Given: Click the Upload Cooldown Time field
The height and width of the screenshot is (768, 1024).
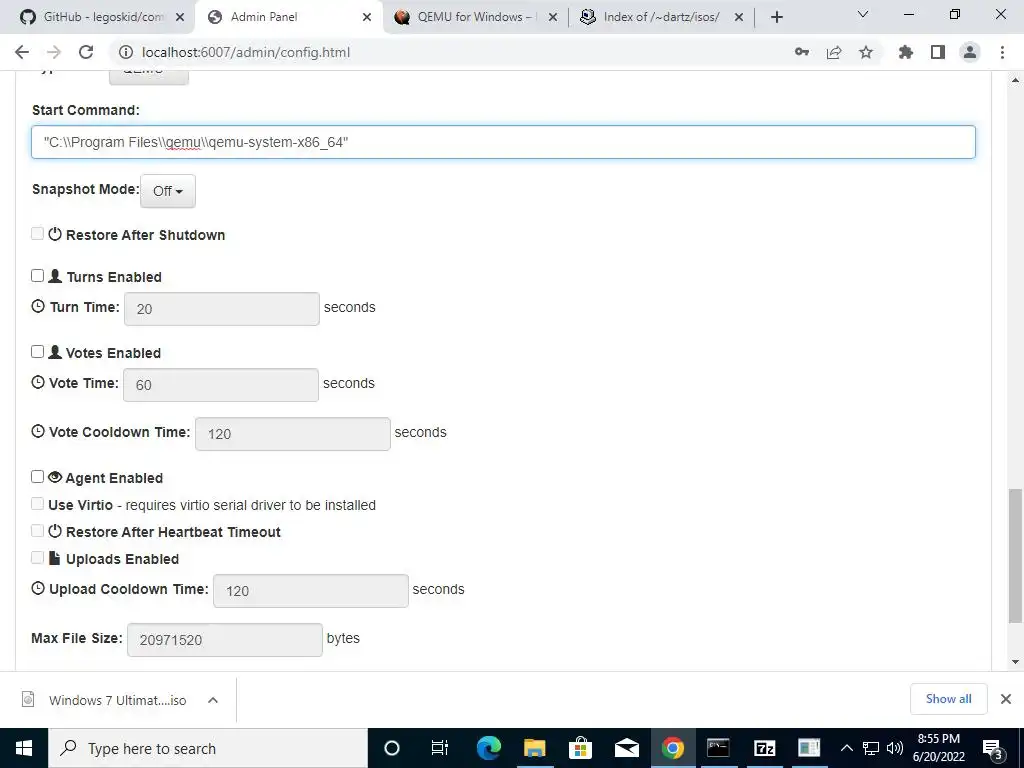Looking at the screenshot, I should tap(311, 590).
